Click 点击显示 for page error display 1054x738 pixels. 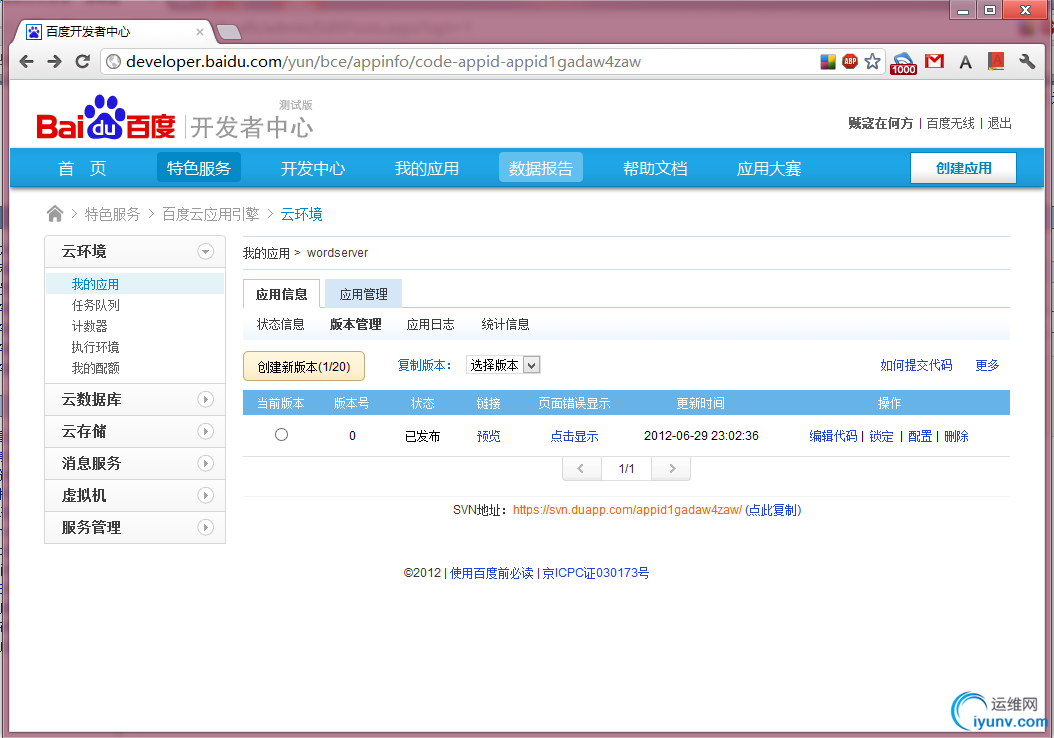click(x=575, y=436)
